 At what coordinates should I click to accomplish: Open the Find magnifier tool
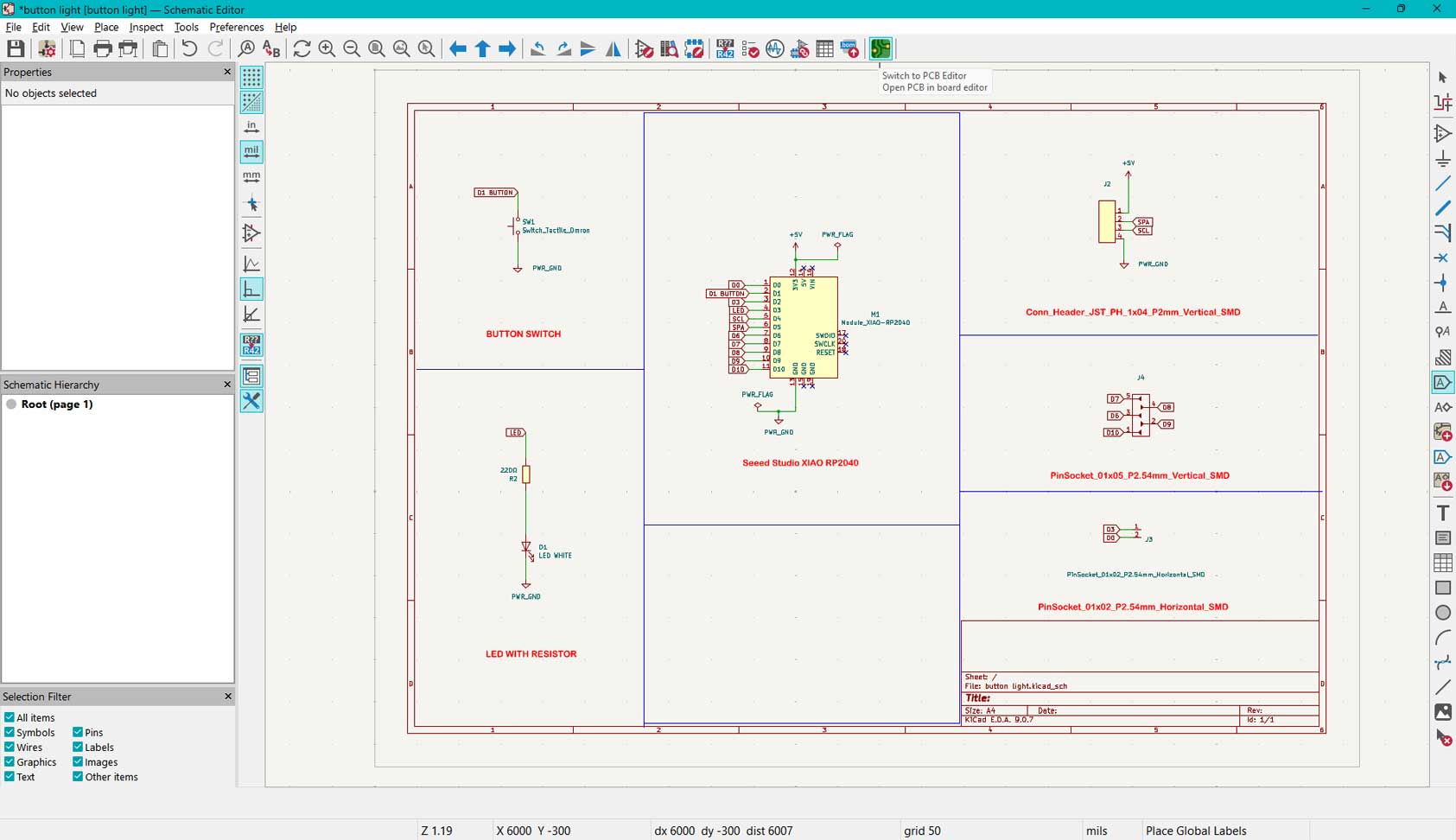pyautogui.click(x=246, y=48)
